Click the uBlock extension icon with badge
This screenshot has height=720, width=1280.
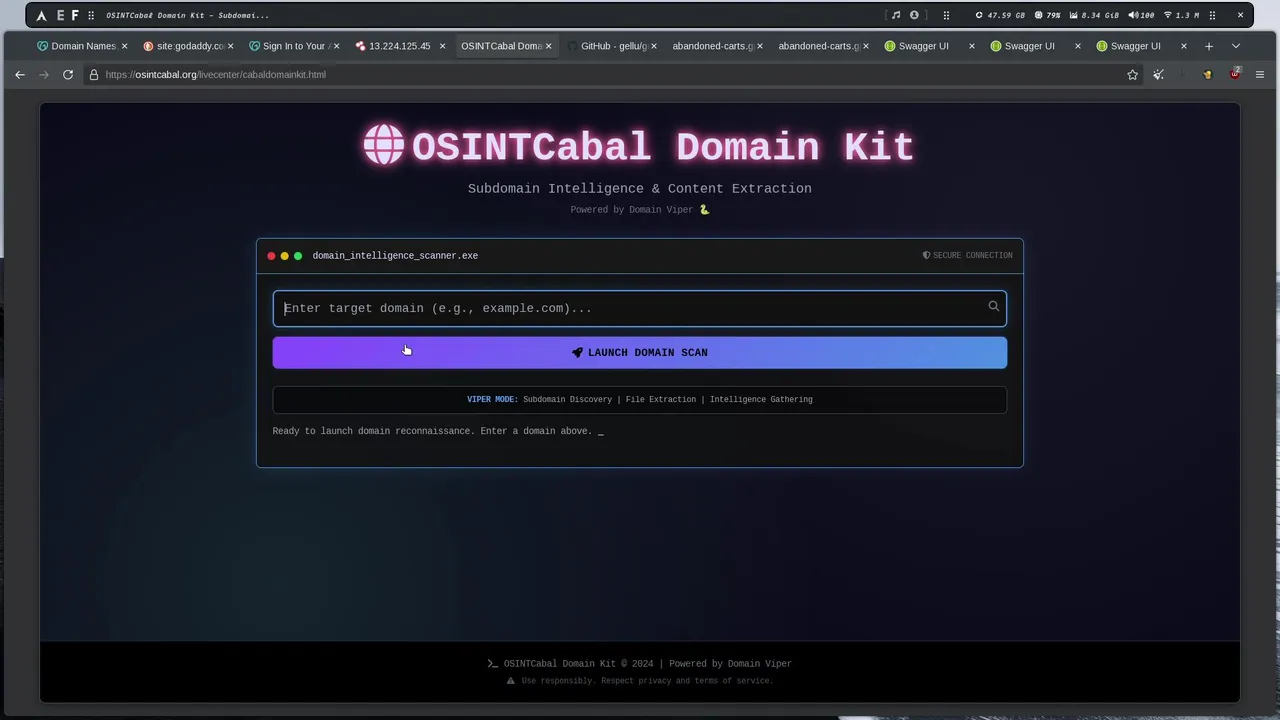[1235, 74]
